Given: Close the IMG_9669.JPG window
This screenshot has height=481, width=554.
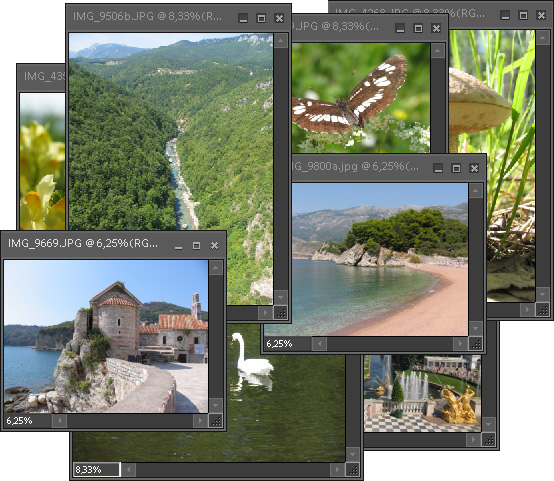Looking at the screenshot, I should [214, 246].
